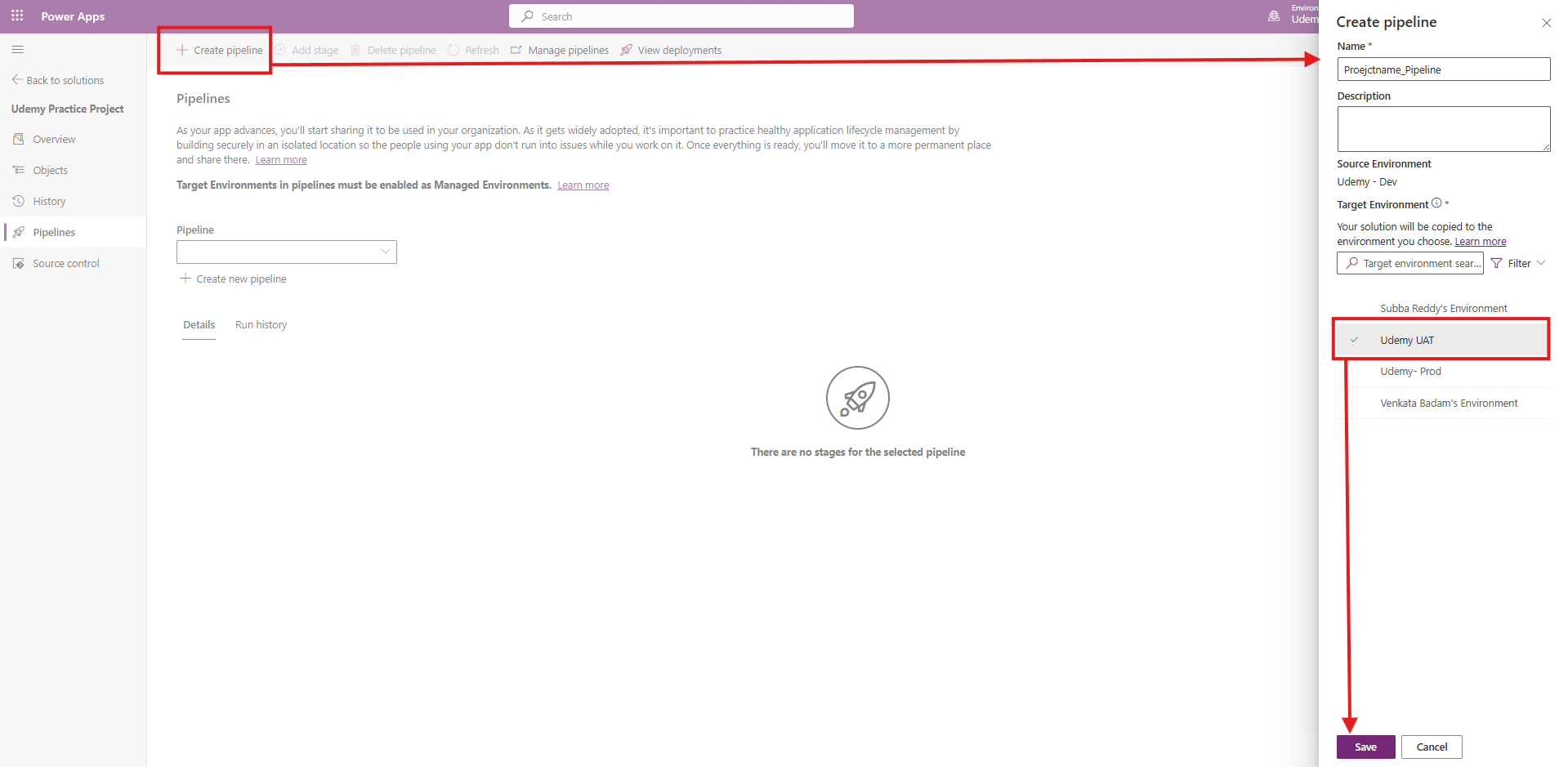Expand the Filter dropdown chevron
The image size is (1568, 767).
pos(1541,263)
